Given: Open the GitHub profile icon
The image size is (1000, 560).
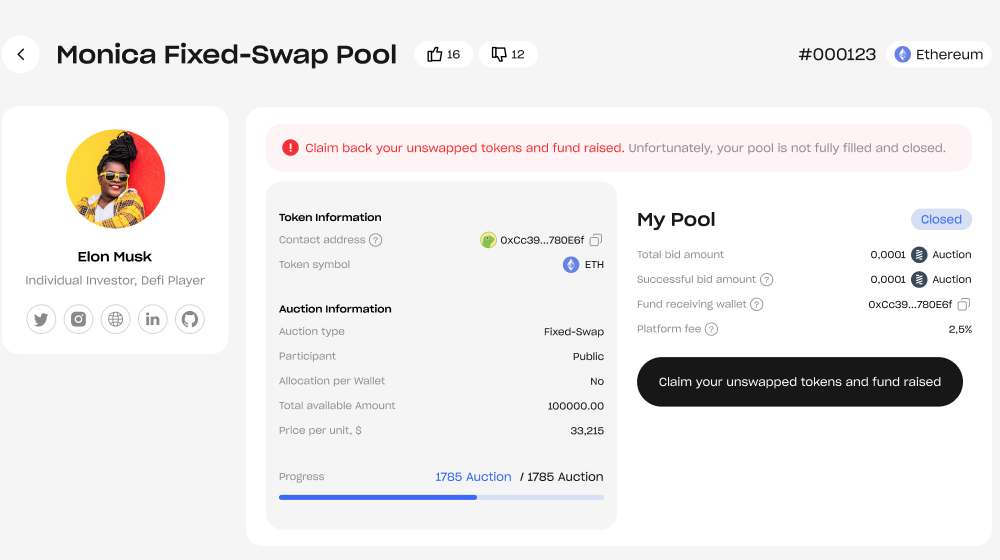Looking at the screenshot, I should point(190,320).
